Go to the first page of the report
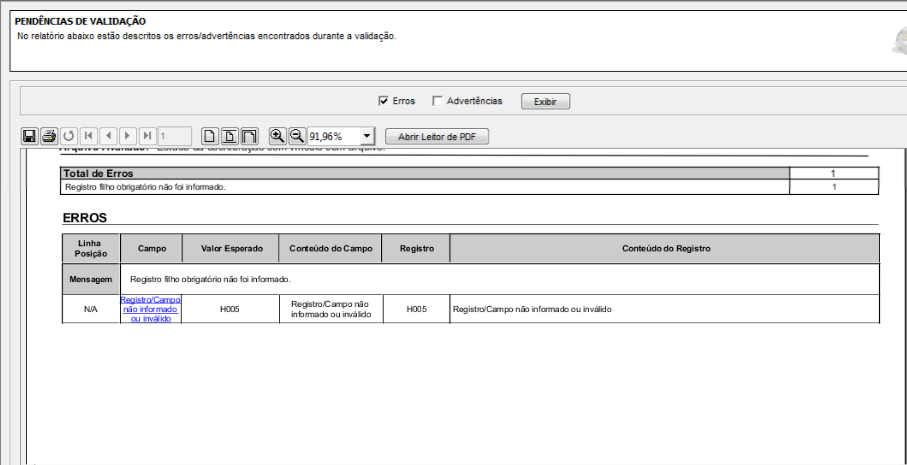907x465 pixels. 89,136
